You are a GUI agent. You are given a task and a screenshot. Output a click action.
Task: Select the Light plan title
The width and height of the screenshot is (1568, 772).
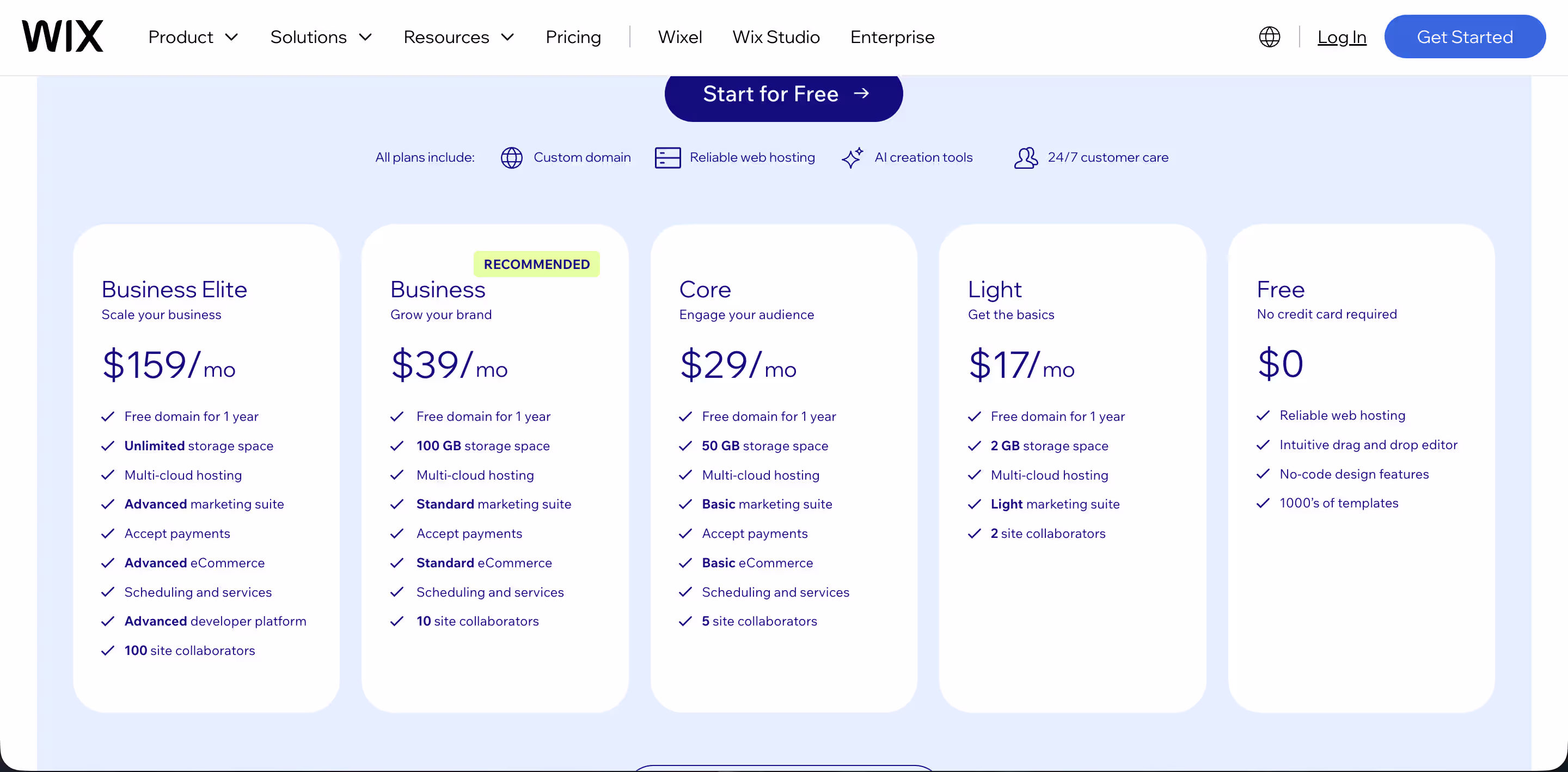(995, 290)
